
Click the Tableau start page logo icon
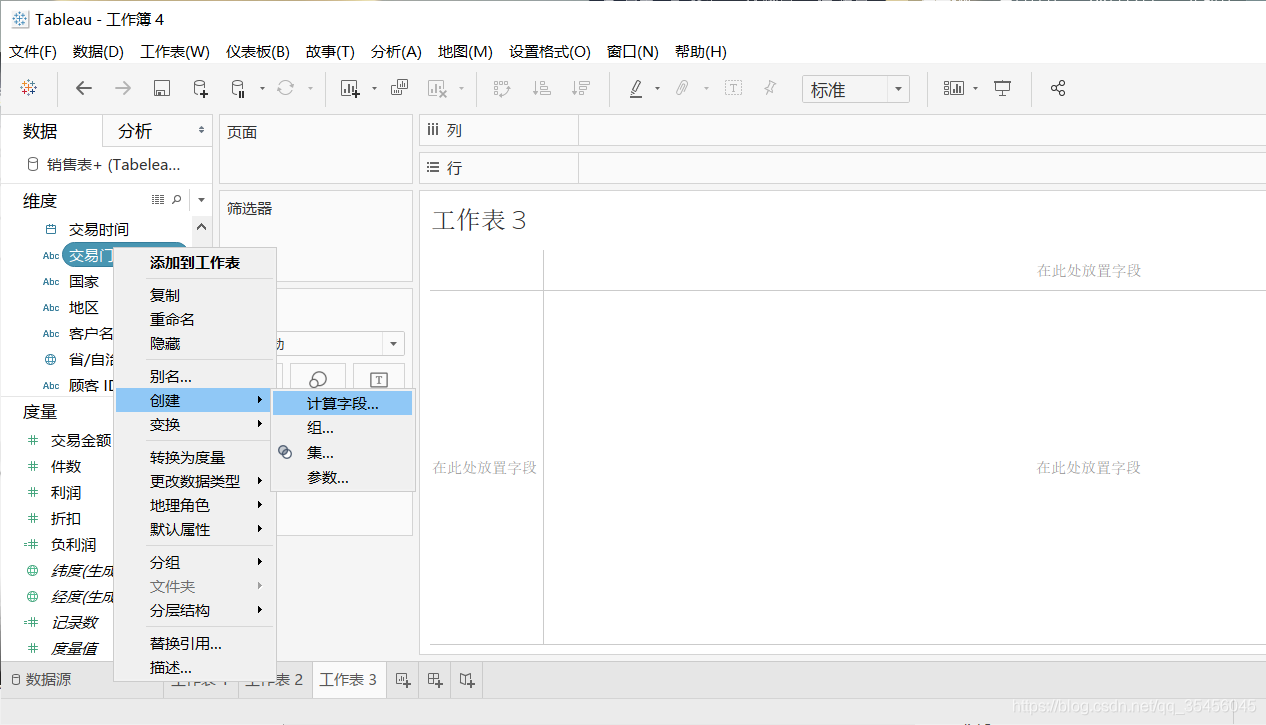coord(29,88)
